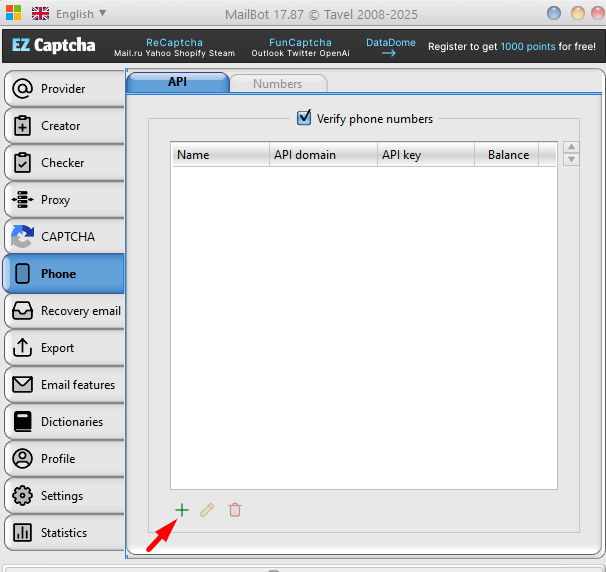Open the Email features section

65,385
